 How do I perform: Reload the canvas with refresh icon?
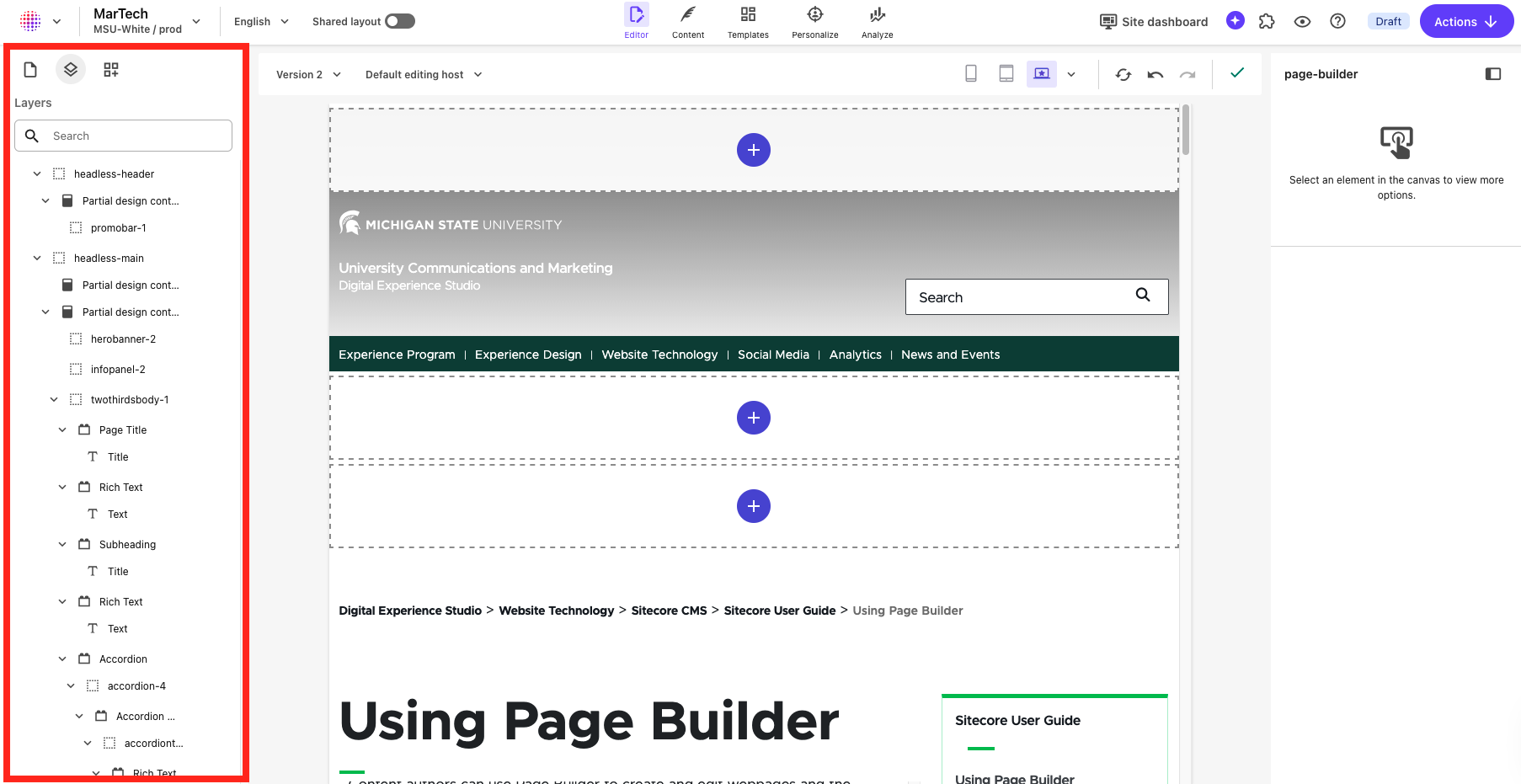tap(1123, 74)
